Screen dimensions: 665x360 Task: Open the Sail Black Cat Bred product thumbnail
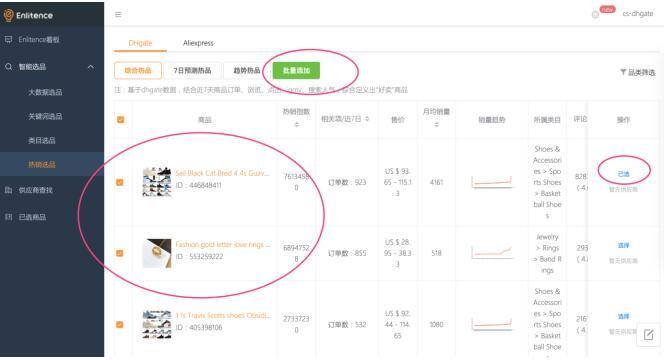click(156, 182)
